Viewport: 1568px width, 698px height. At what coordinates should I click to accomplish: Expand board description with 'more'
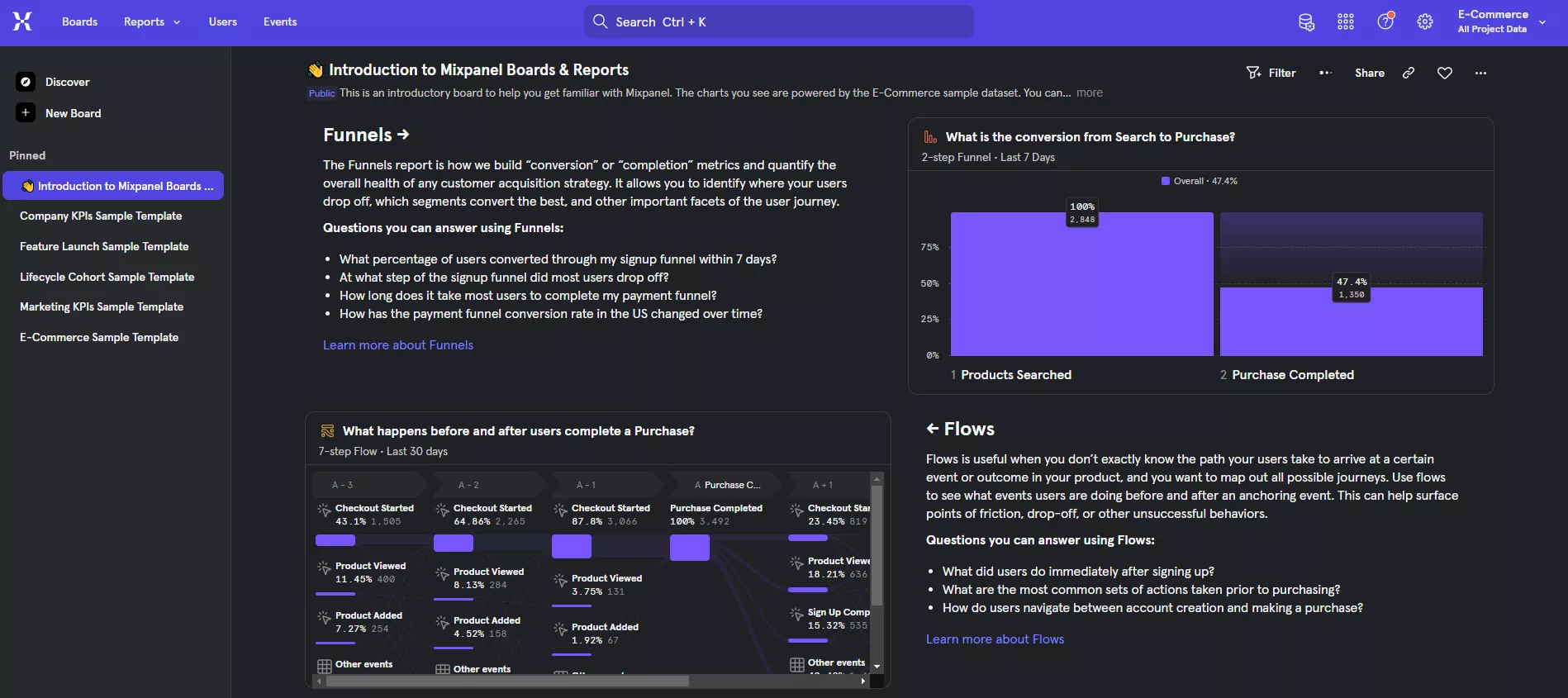1089,93
